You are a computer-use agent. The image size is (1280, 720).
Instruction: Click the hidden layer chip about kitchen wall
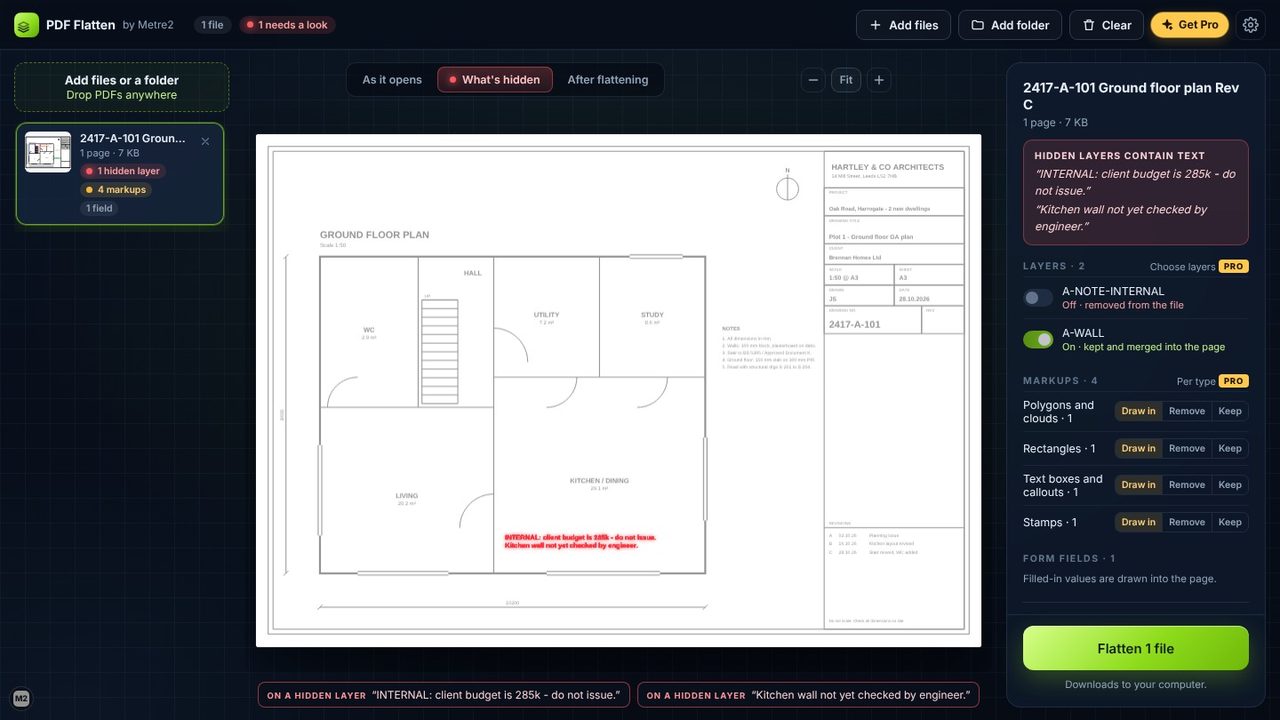point(808,695)
